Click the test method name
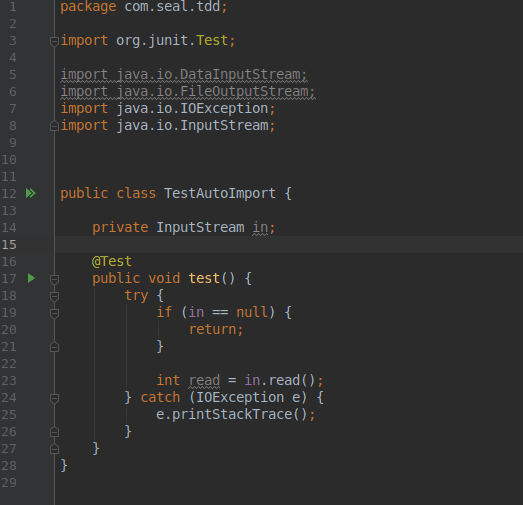The height and width of the screenshot is (505, 523). [x=204, y=279]
